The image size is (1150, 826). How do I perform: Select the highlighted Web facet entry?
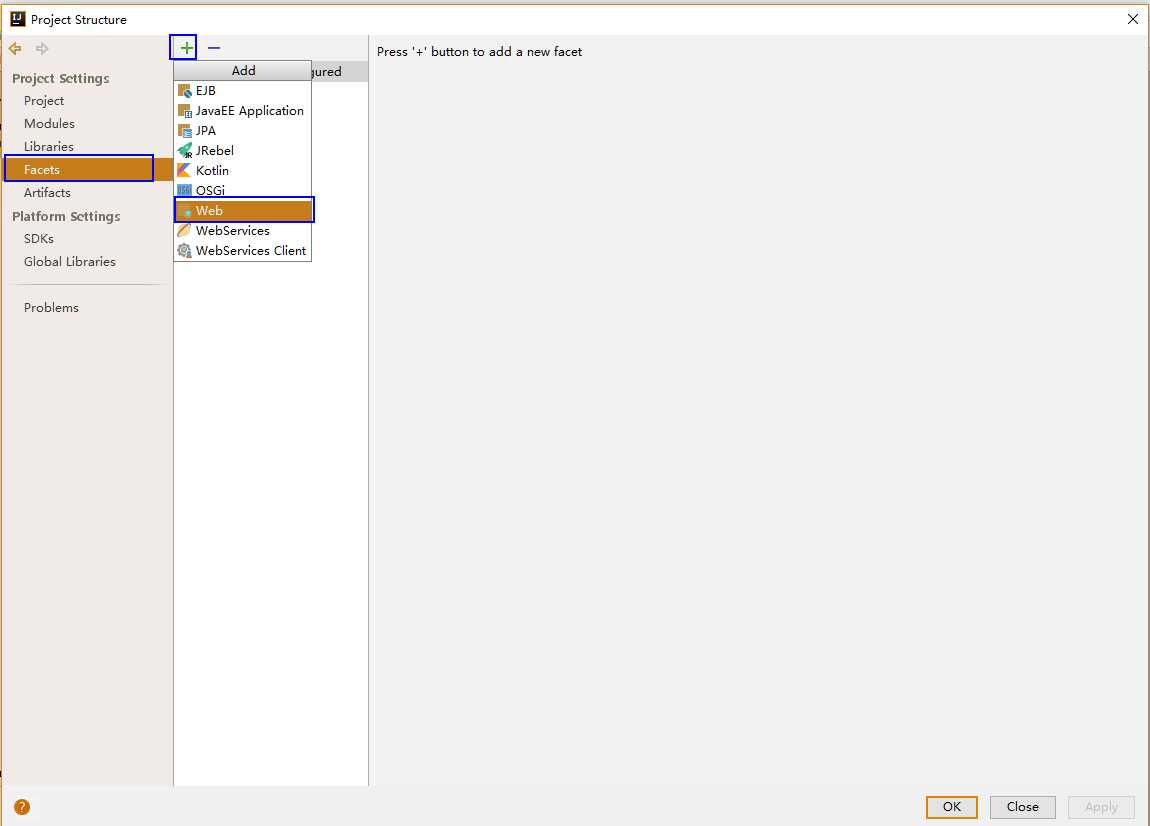tap(243, 211)
